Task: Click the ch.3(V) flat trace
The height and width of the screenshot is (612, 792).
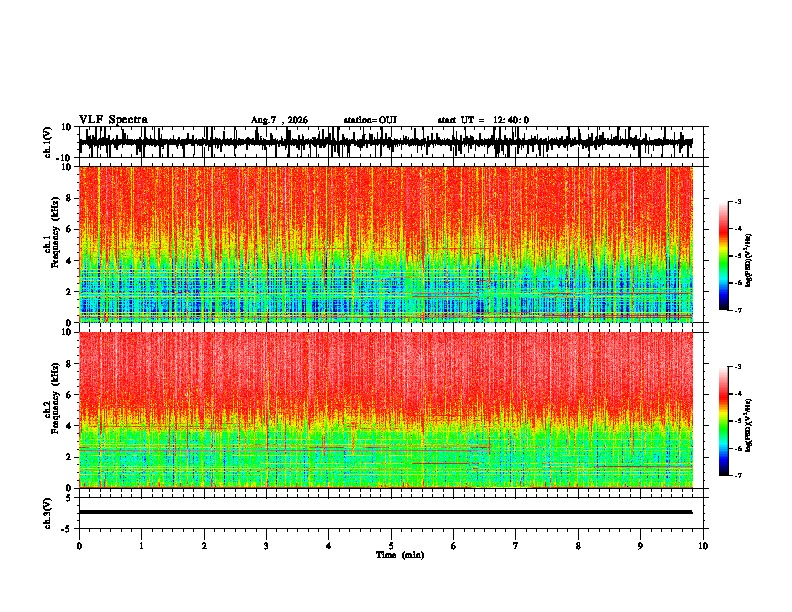Action: click(x=386, y=512)
